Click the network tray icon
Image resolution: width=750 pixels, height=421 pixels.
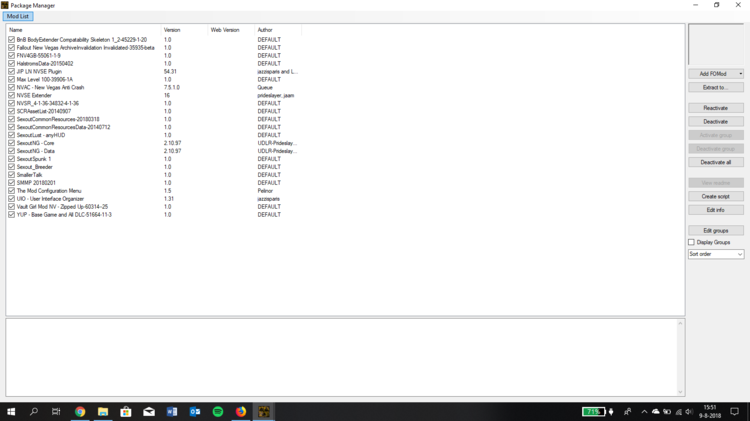(678, 411)
